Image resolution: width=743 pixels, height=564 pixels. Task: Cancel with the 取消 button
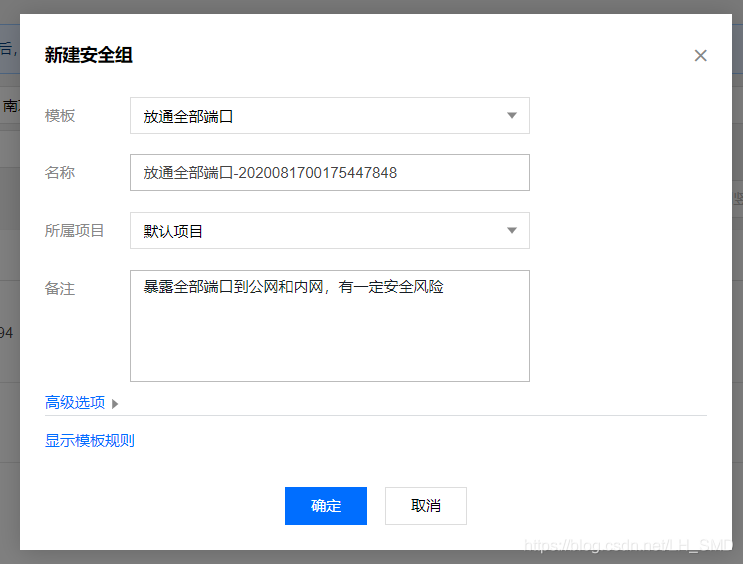[426, 506]
